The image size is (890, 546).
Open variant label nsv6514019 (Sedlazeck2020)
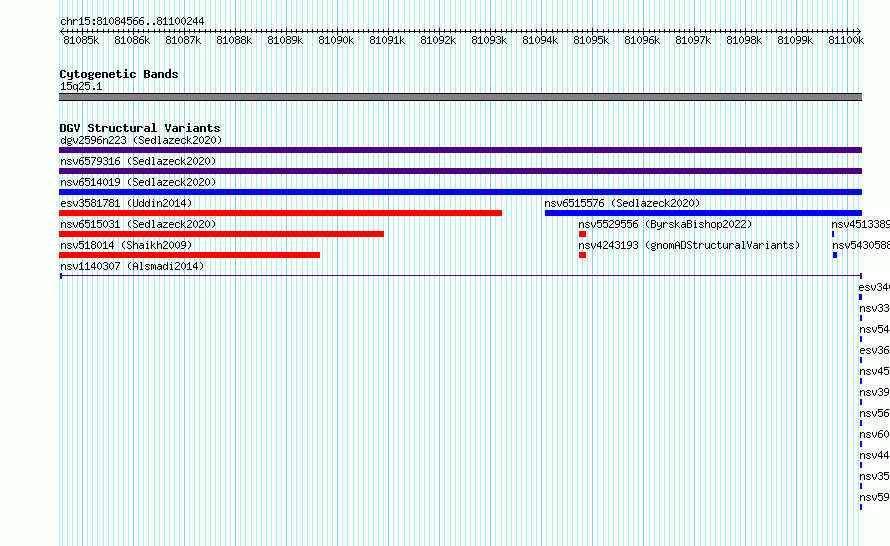[x=138, y=182]
